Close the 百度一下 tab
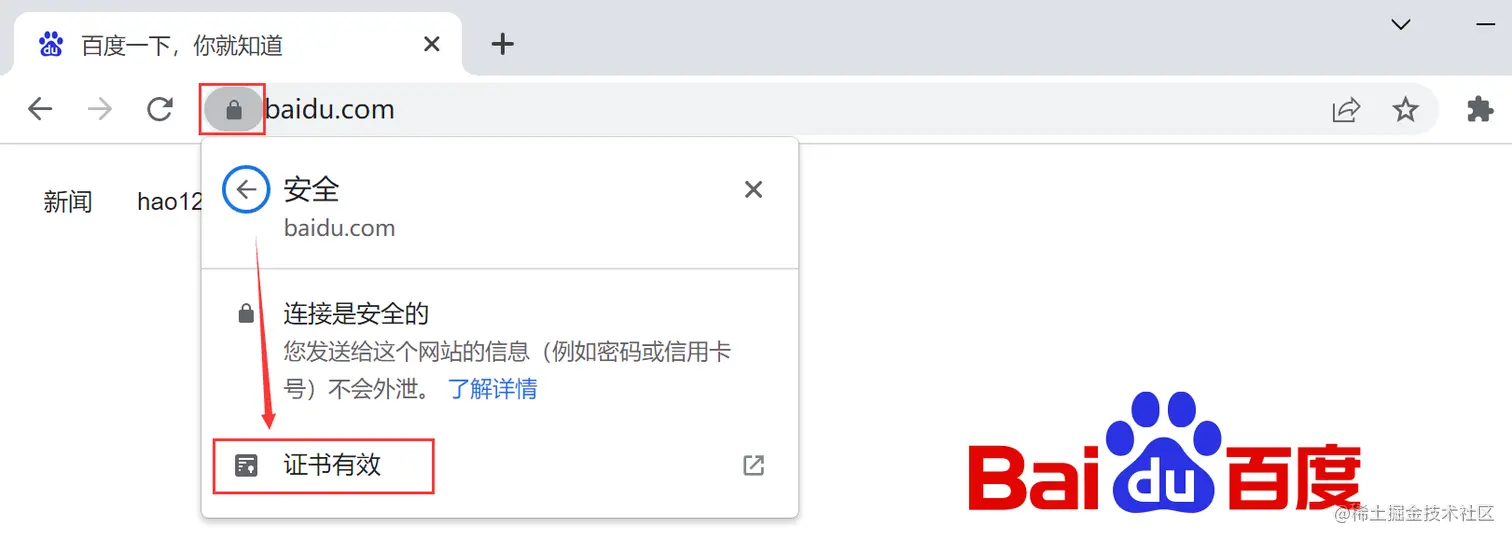The height and width of the screenshot is (541, 1512). [432, 44]
